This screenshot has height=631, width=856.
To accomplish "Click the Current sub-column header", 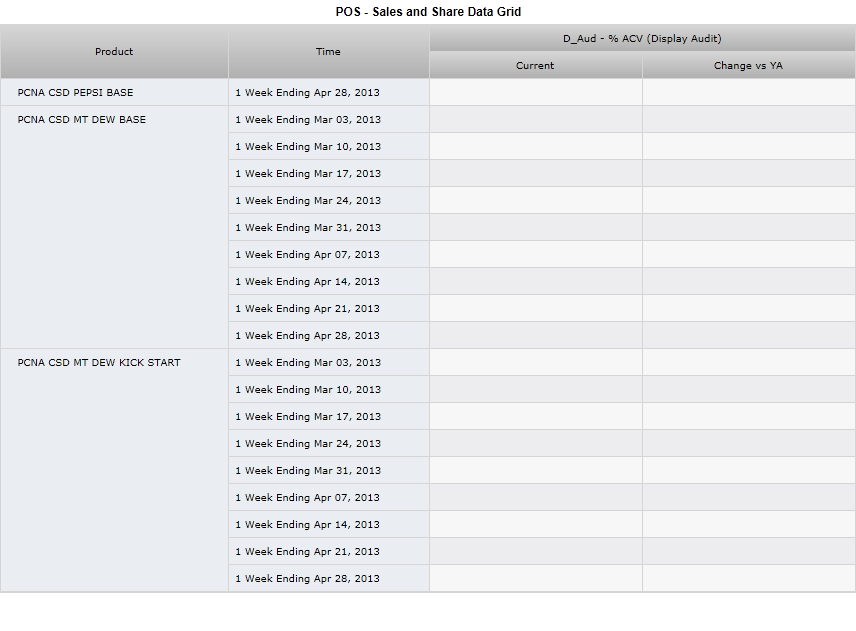I will tap(536, 66).
